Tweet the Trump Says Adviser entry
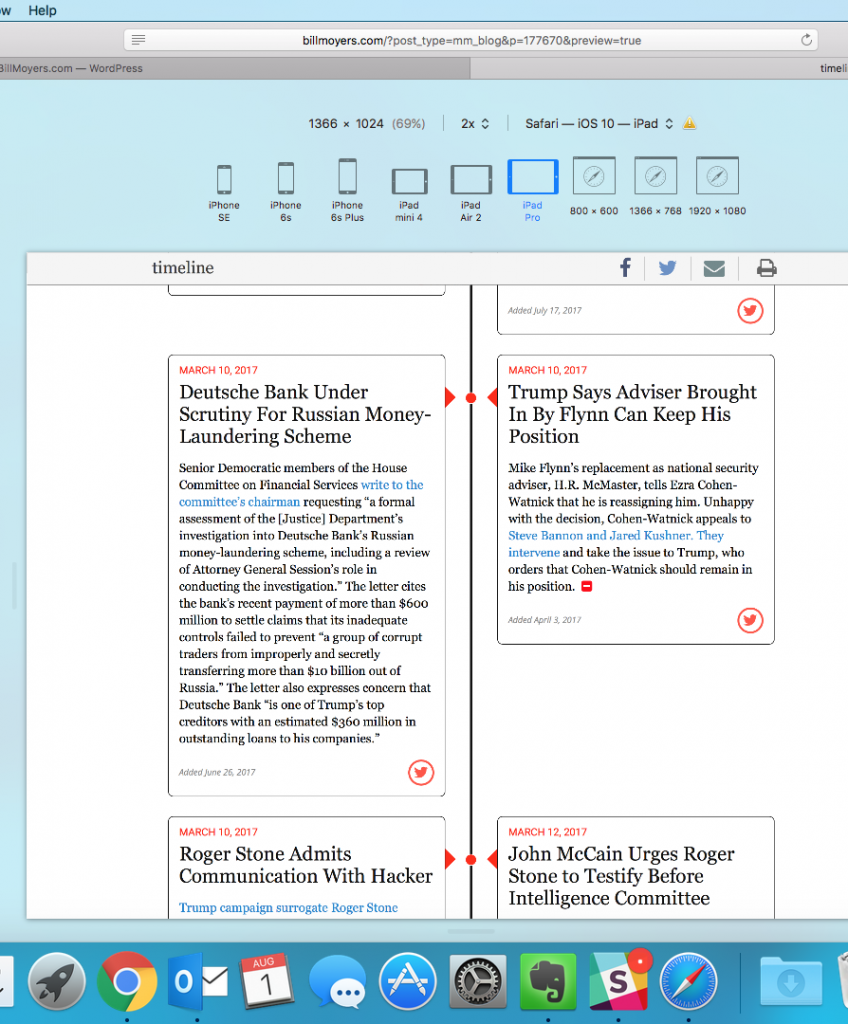The height and width of the screenshot is (1024, 848). tap(750, 620)
